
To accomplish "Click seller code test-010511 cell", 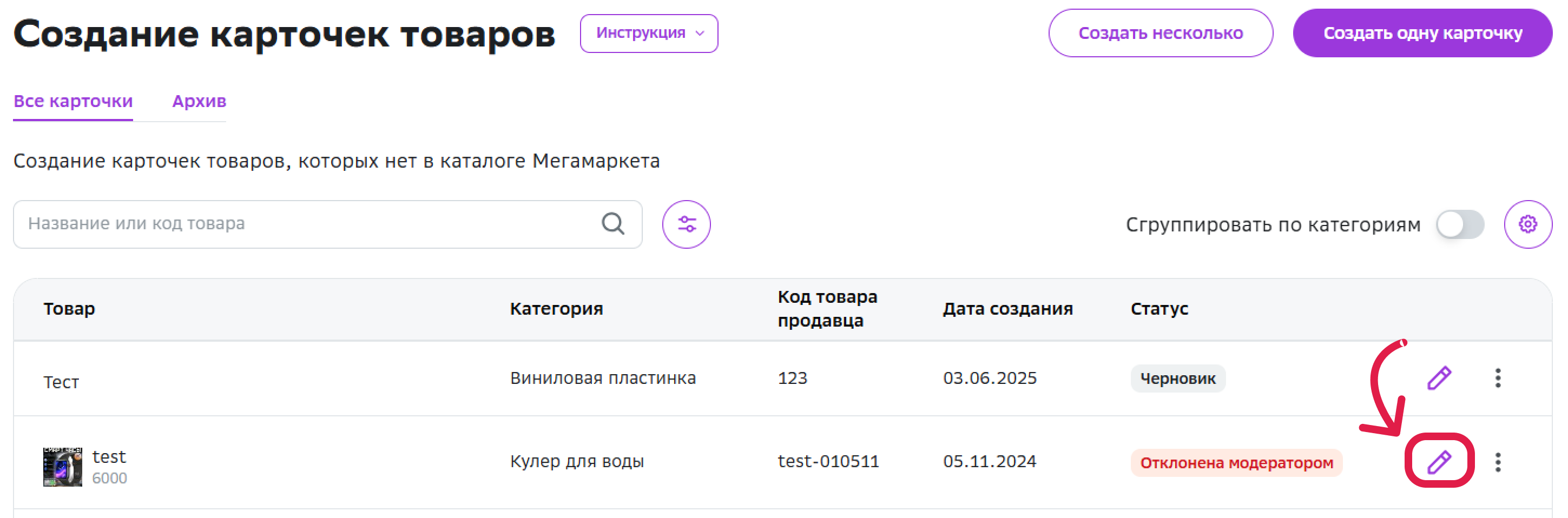I will [828, 461].
